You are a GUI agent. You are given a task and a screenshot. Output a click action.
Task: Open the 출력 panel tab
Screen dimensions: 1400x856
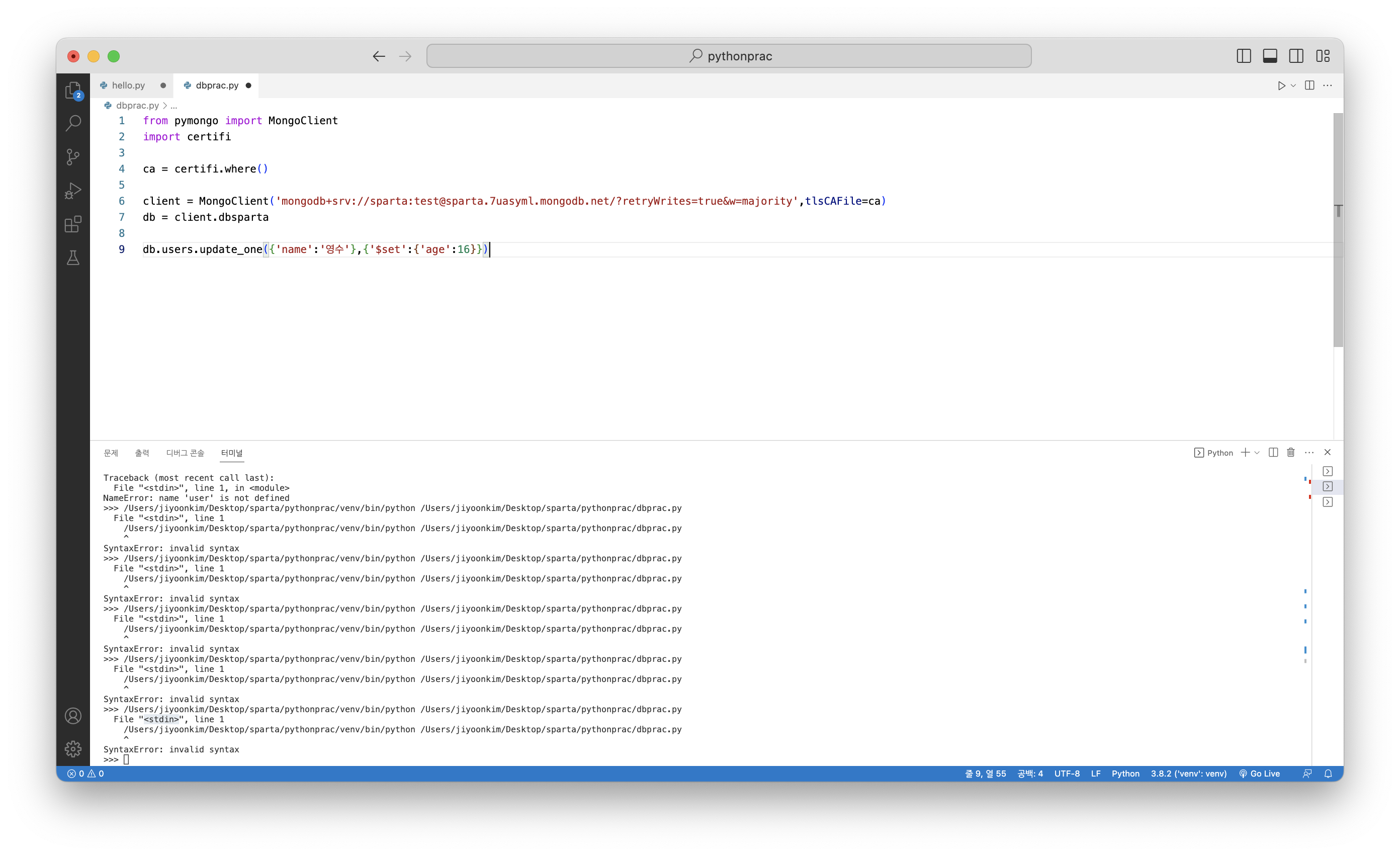[x=142, y=453]
